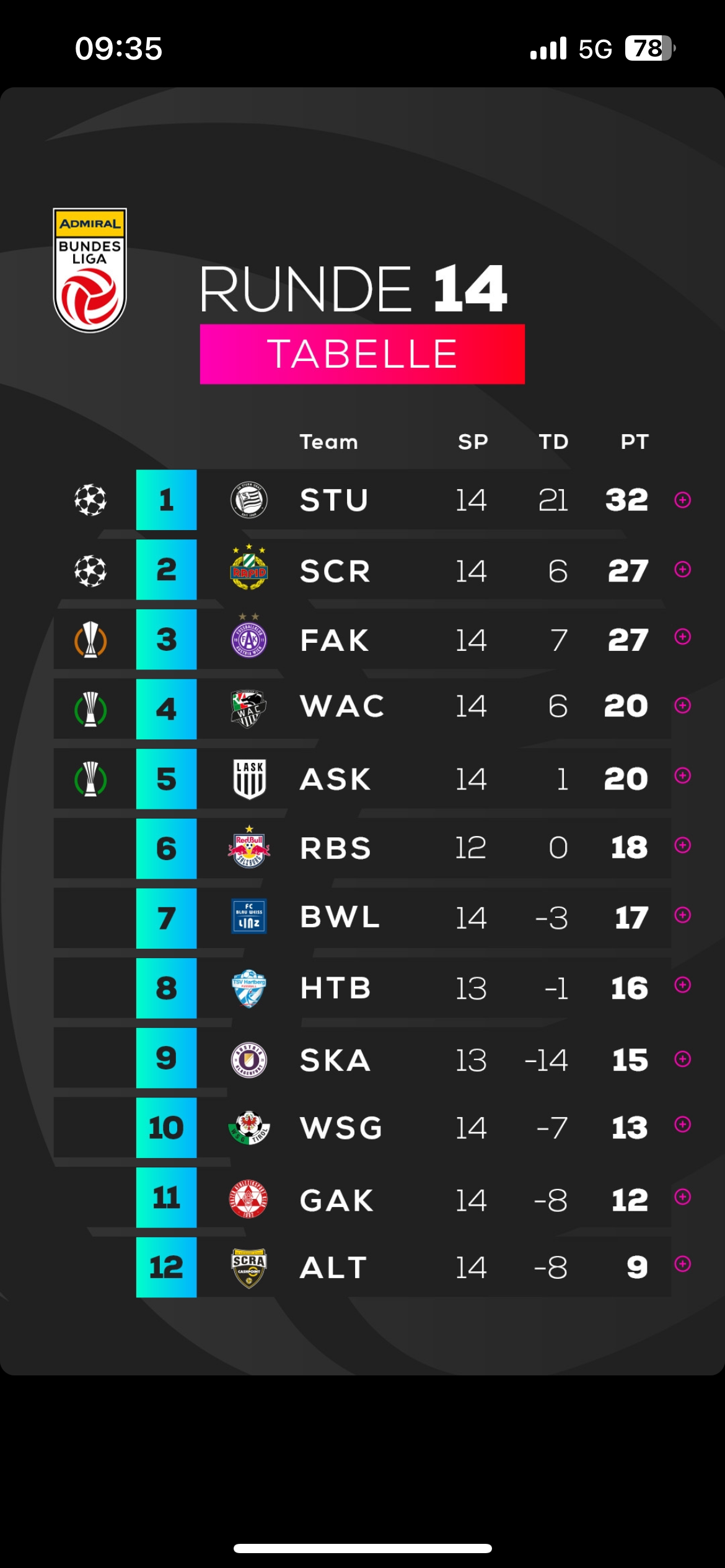The image size is (725, 1568).
Task: Tap the TD column header
Action: coord(553,442)
